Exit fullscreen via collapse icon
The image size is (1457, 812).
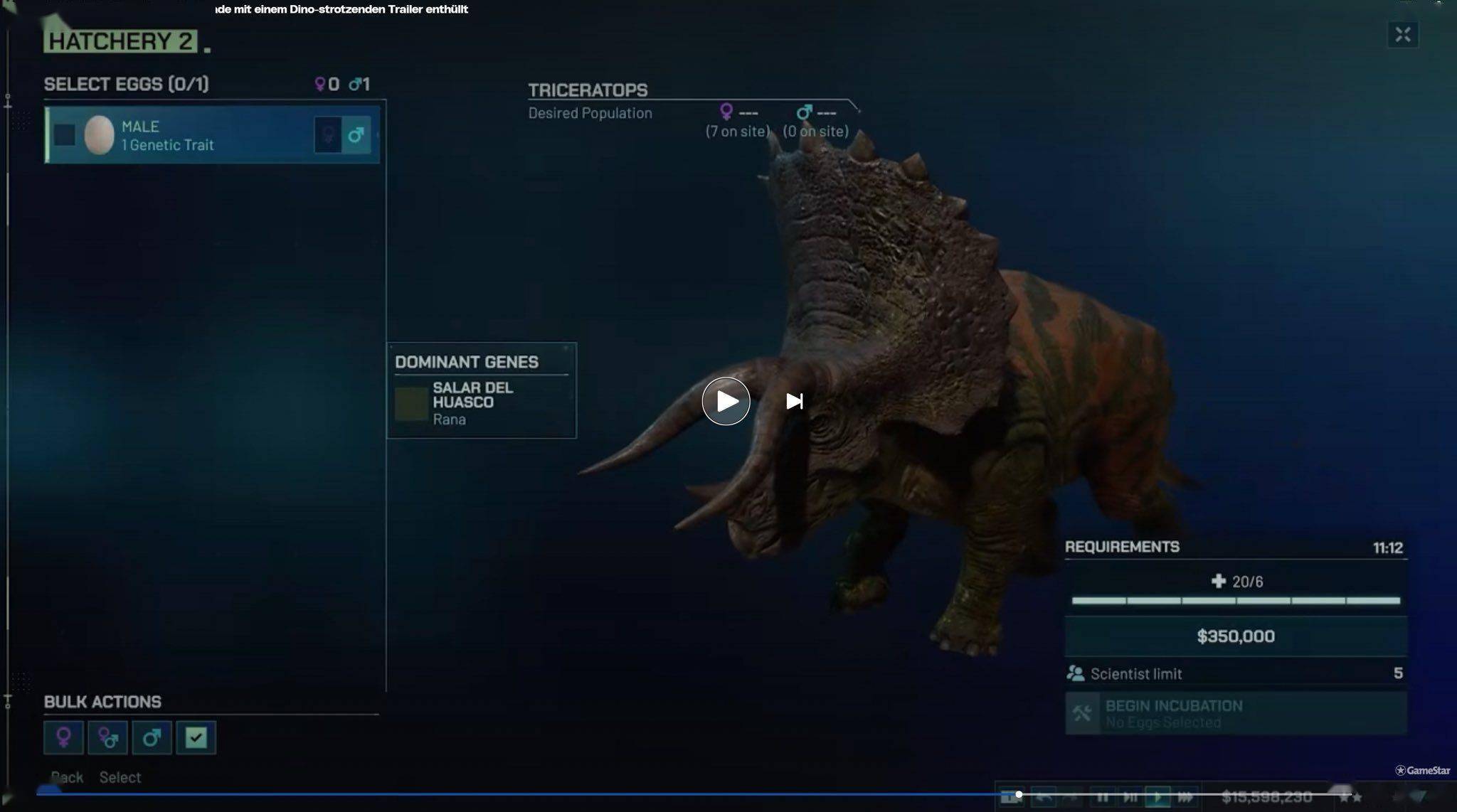pos(1402,34)
